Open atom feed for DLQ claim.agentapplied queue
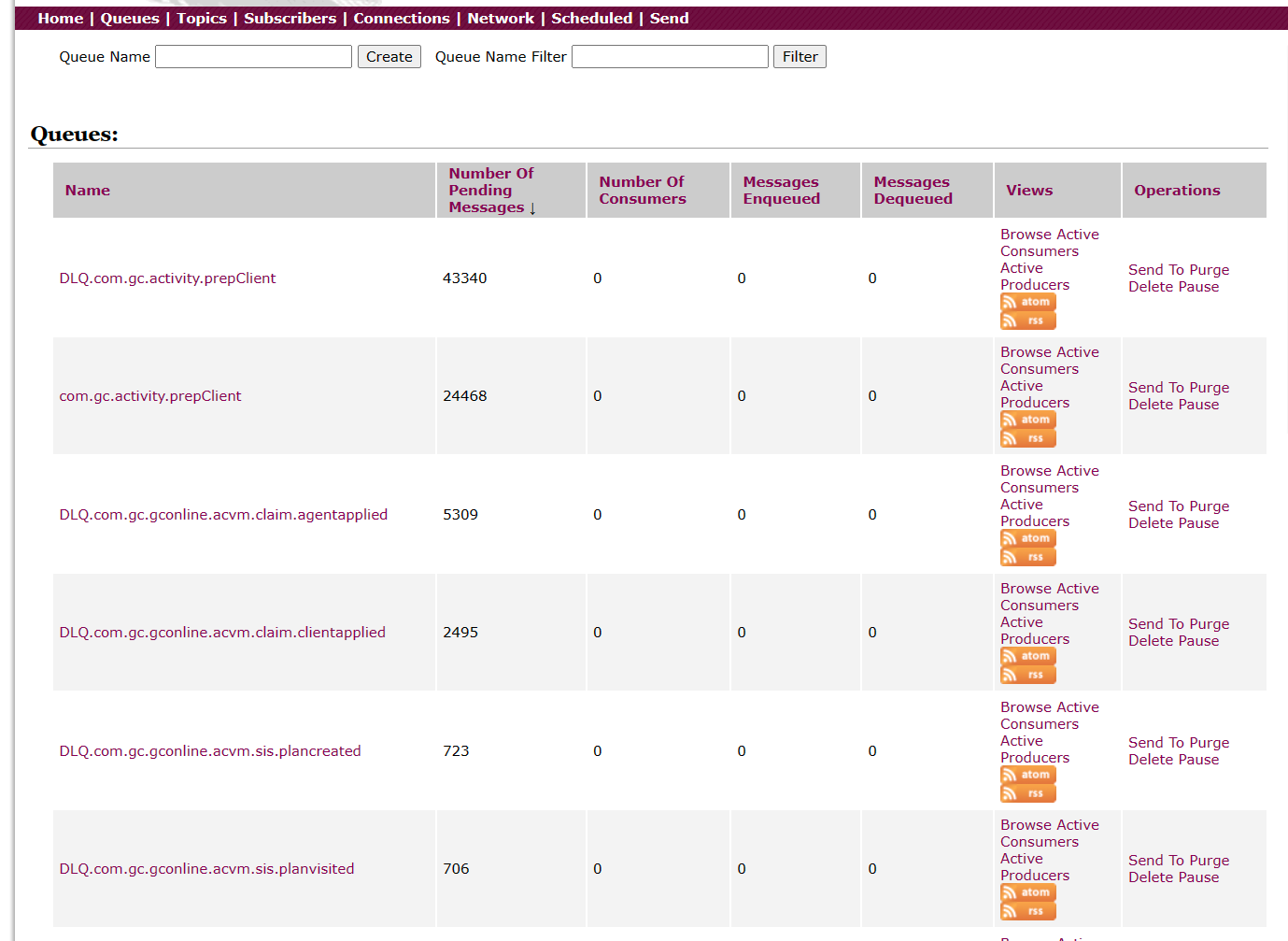Image resolution: width=1288 pixels, height=941 pixels. (1027, 538)
